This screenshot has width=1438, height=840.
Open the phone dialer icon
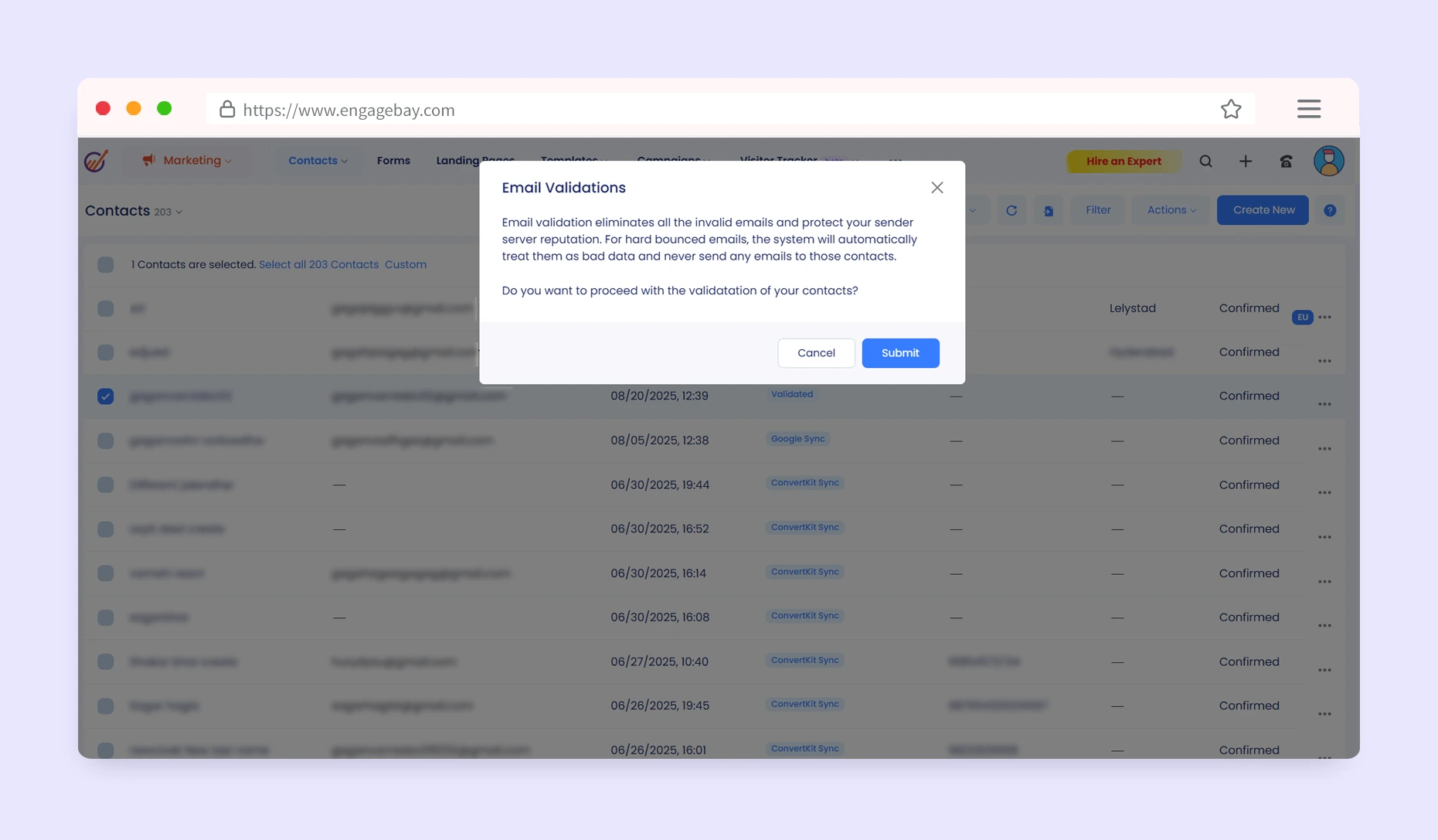click(1286, 162)
